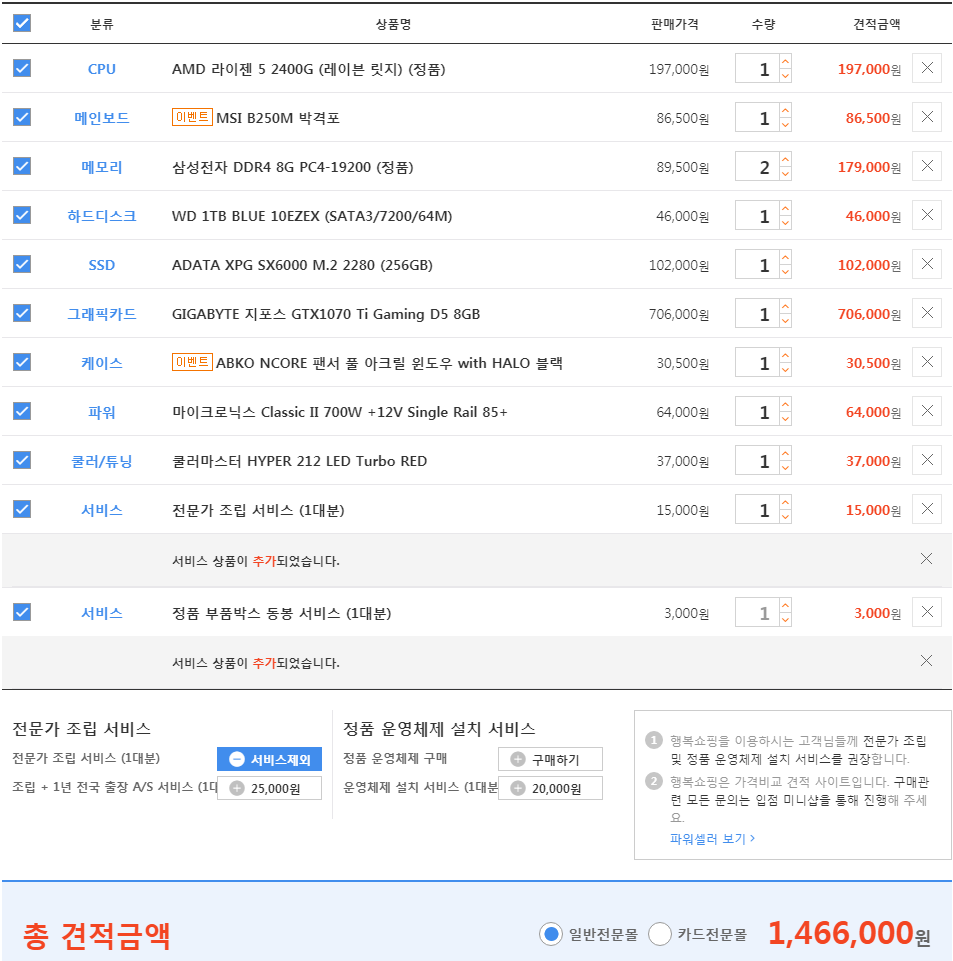Viewport: 953px width, 961px height.
Task: Click product name MSI B250M 박격포
Action: [x=278, y=118]
